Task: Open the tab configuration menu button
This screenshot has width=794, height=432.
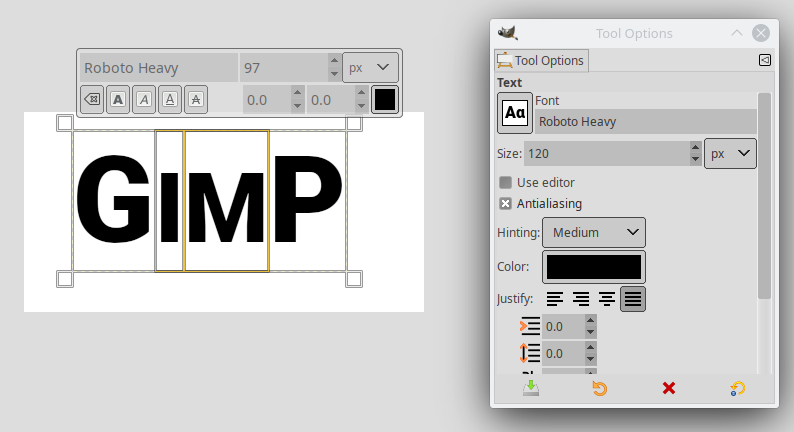Action: [x=765, y=60]
